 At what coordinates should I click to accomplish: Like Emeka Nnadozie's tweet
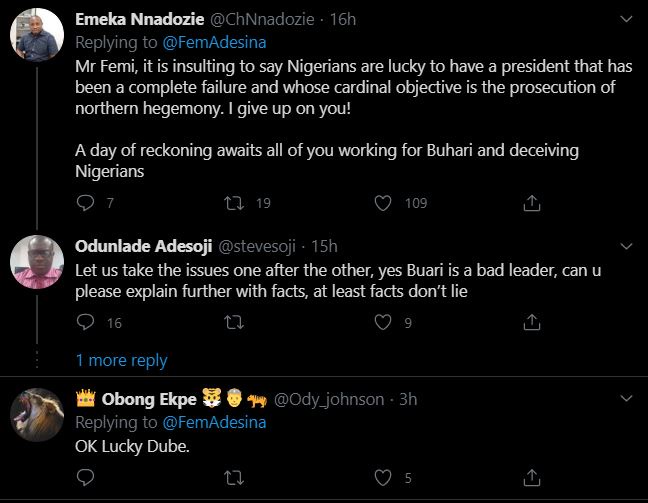point(382,203)
